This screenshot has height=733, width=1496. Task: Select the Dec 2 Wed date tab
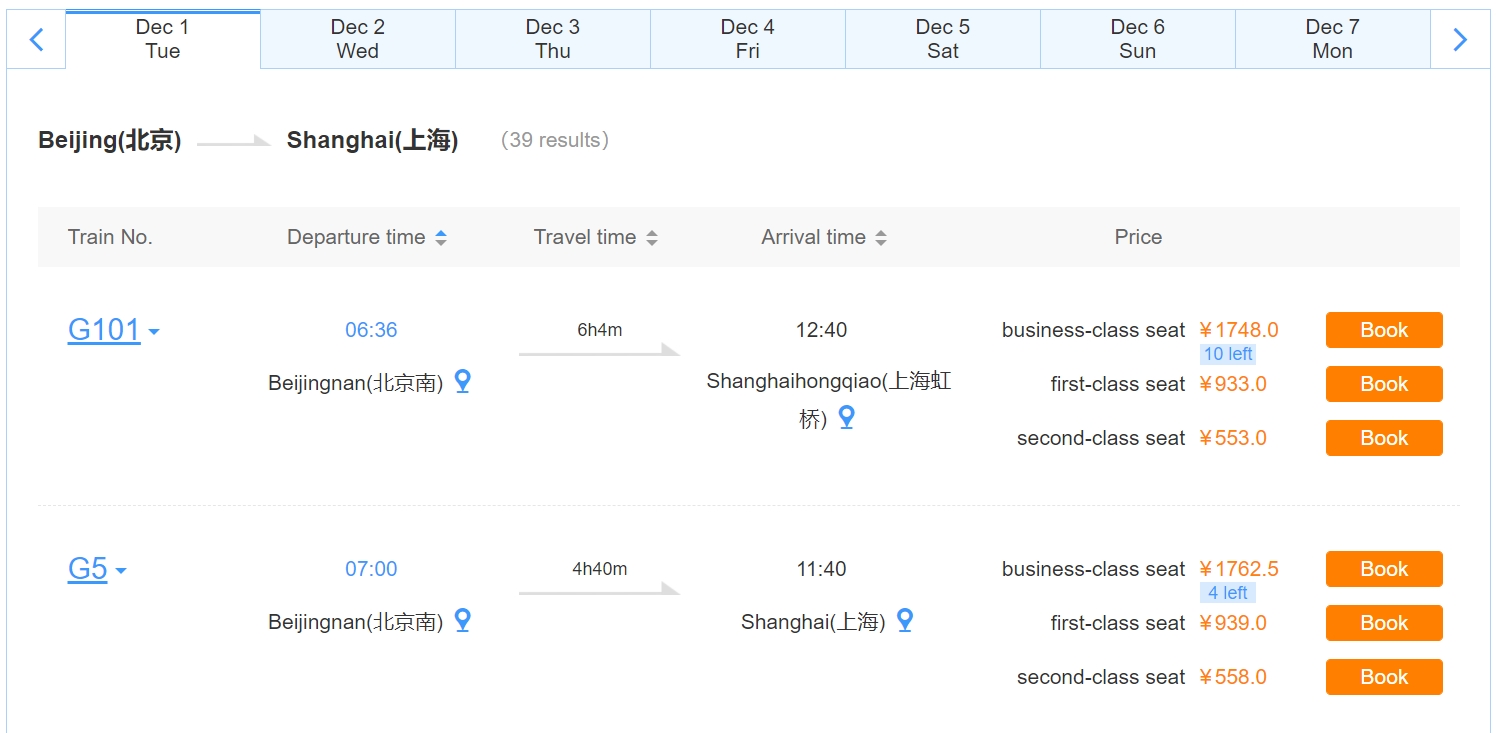358,40
